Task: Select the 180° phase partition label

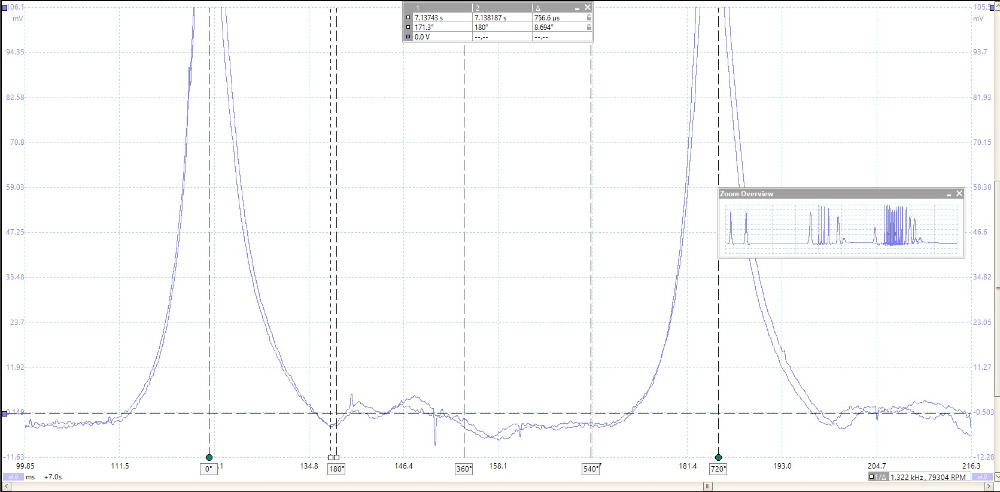Action: 336,468
